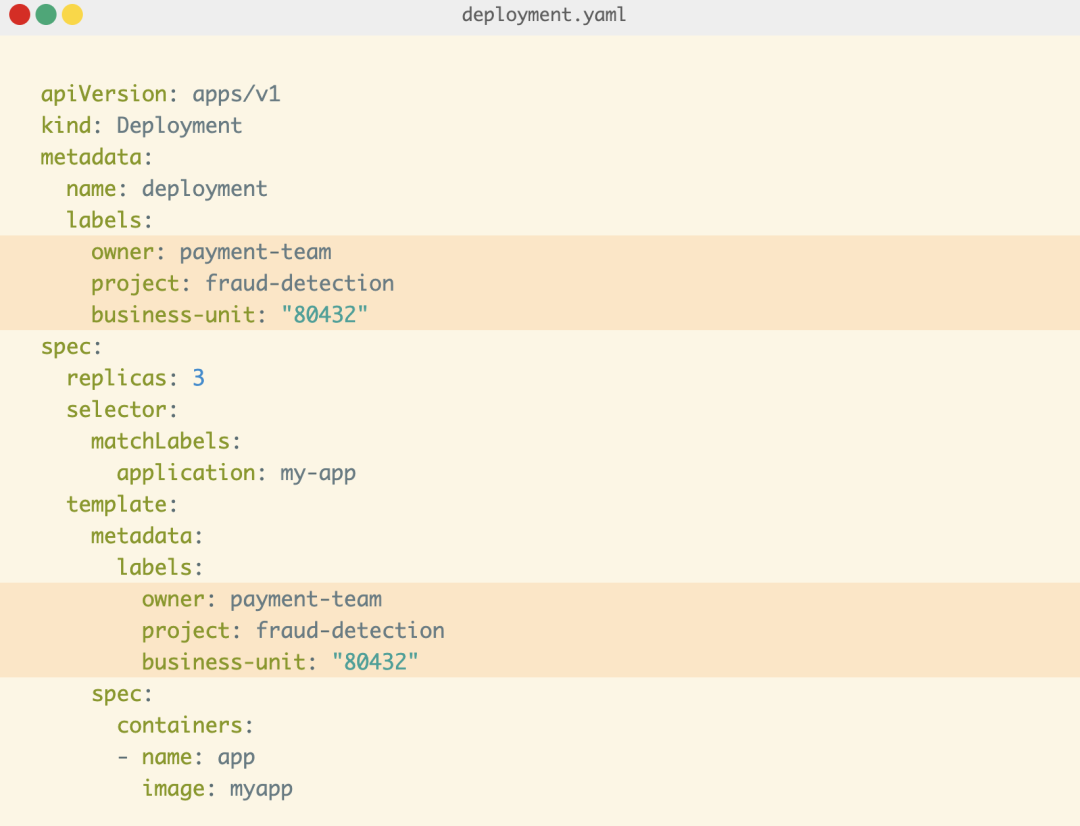Select the my-app application value

317,472
